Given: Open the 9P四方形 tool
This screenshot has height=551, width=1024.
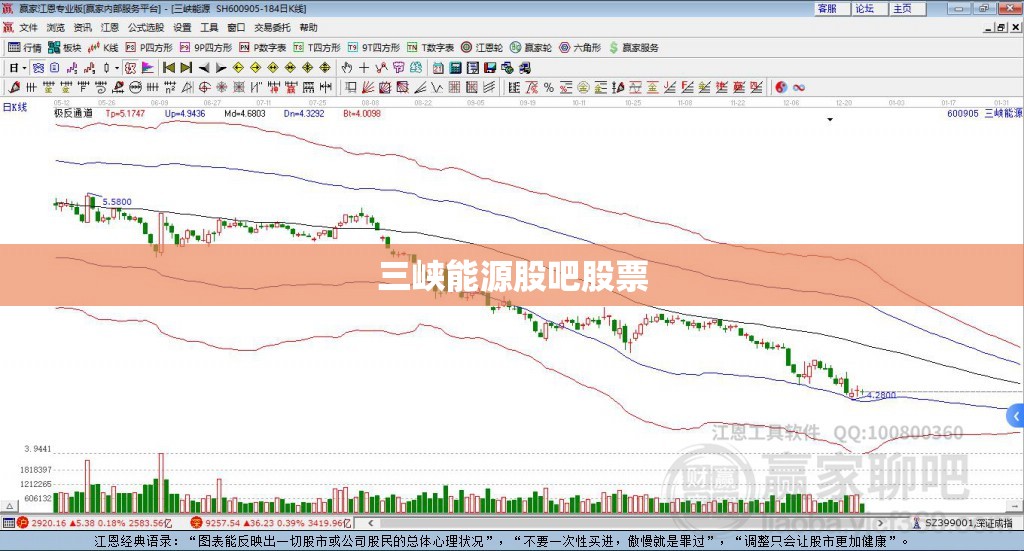Looking at the screenshot, I should 206,48.
